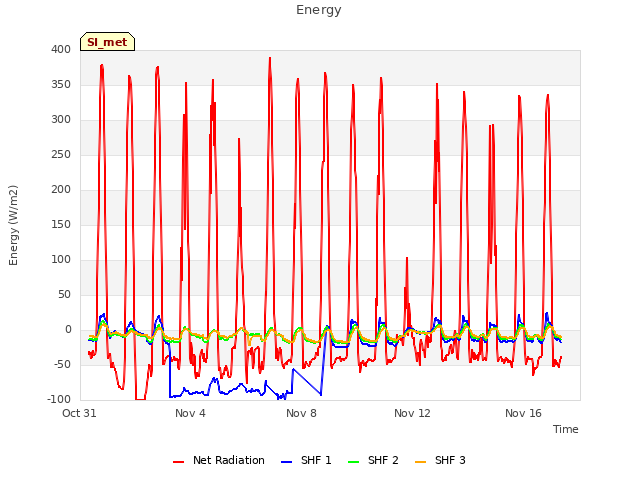Click the Energy chart title

pos(319,10)
